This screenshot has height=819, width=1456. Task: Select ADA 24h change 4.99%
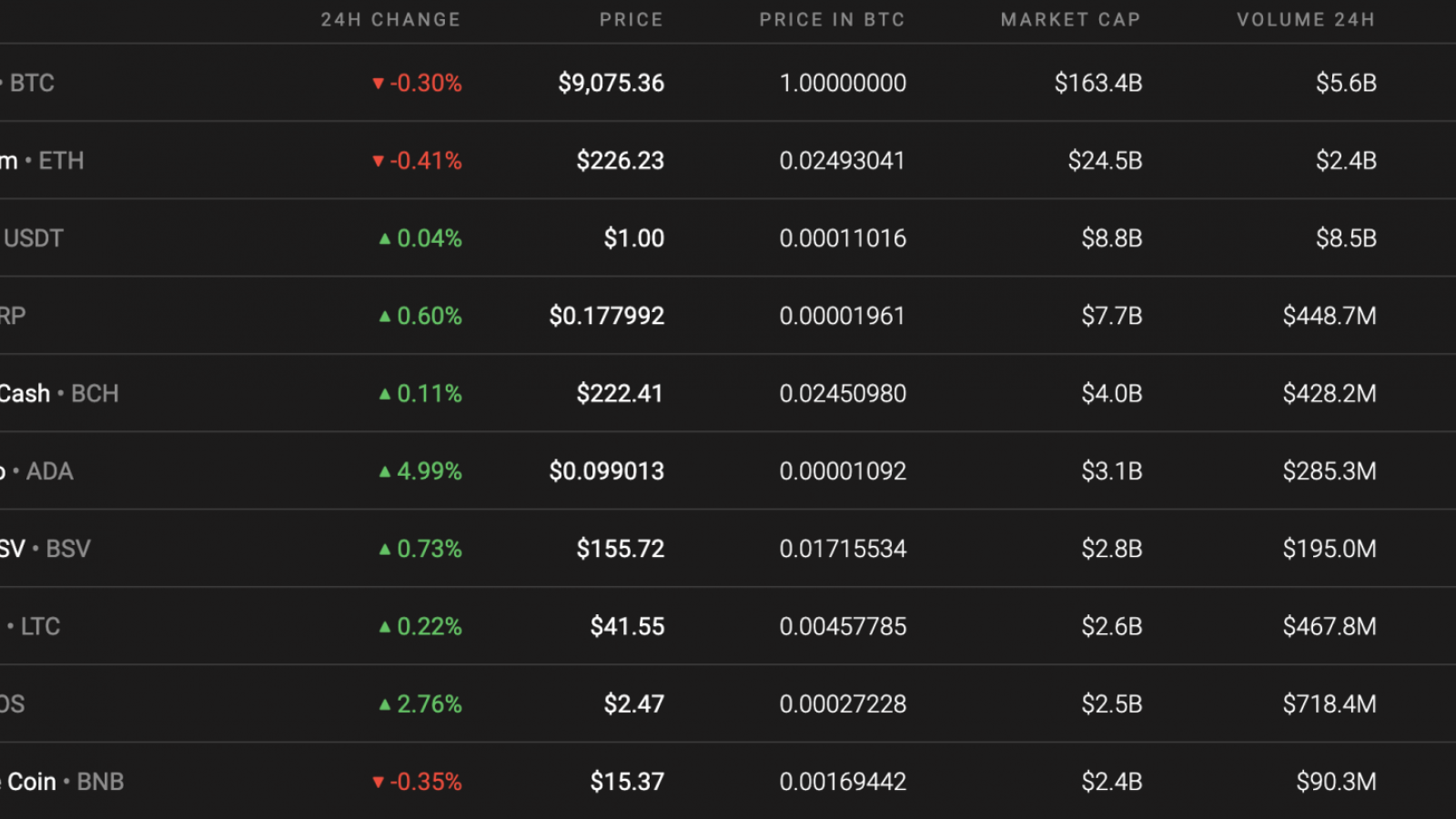[x=420, y=471]
